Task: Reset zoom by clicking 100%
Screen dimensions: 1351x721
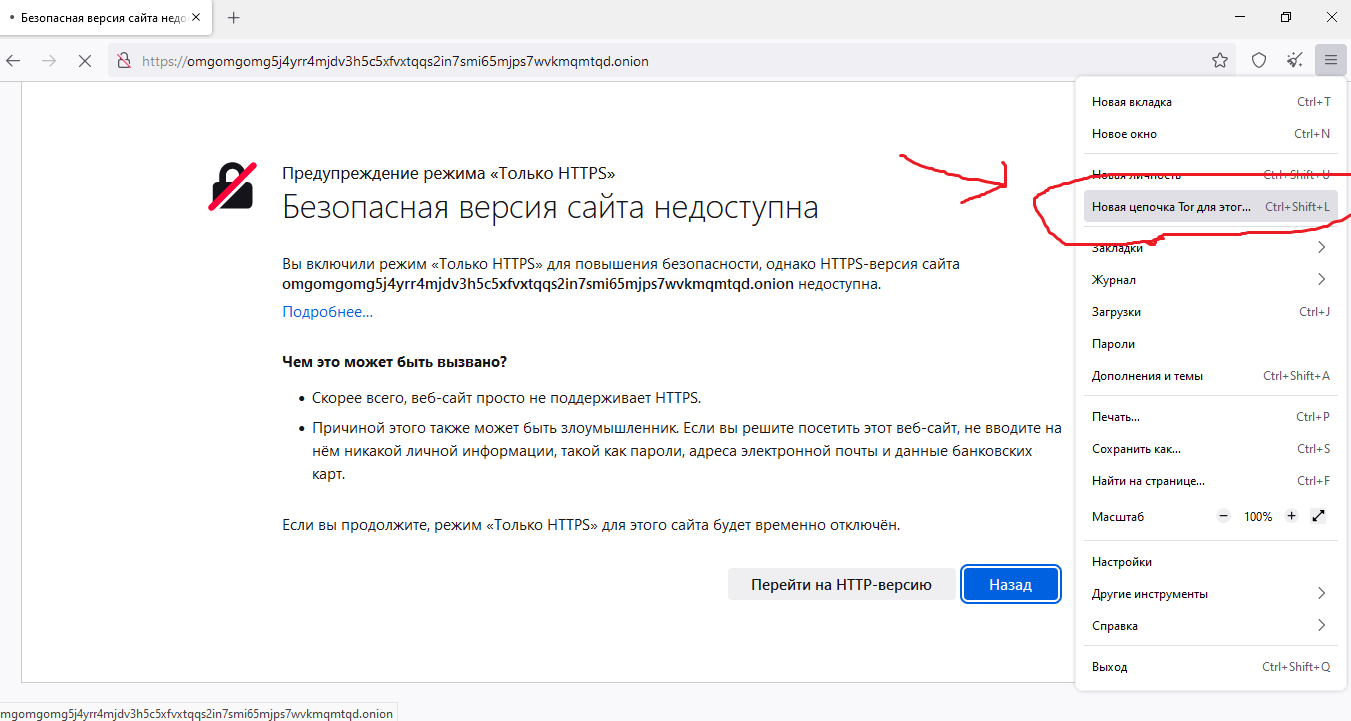Action: click(x=1258, y=517)
